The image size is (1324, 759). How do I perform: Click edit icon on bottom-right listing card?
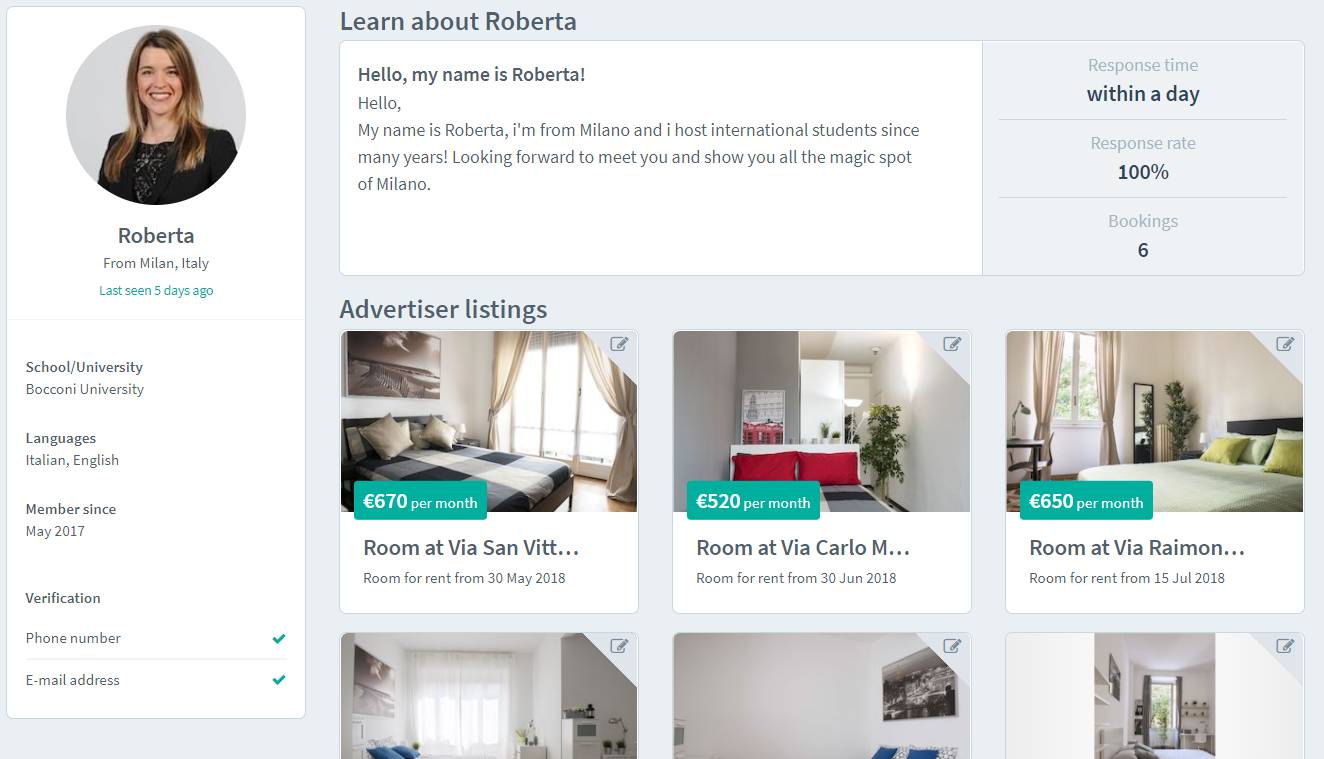click(x=1285, y=646)
